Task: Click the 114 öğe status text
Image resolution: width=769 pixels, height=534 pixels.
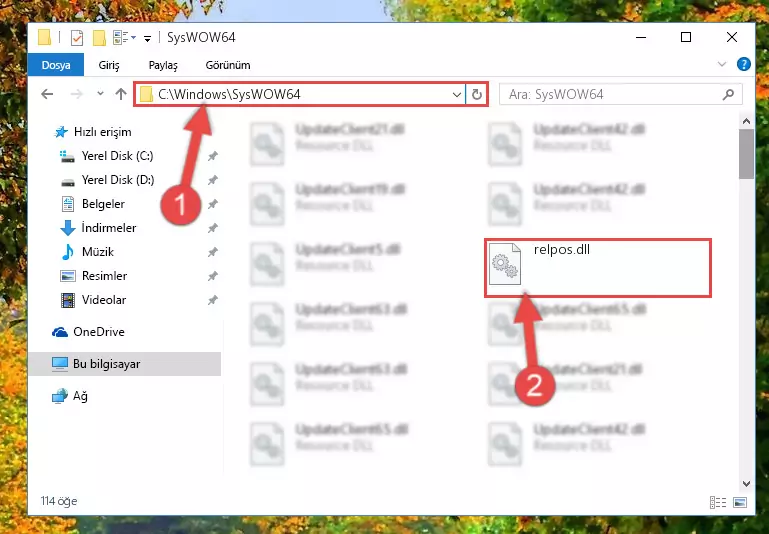Action: click(x=59, y=501)
